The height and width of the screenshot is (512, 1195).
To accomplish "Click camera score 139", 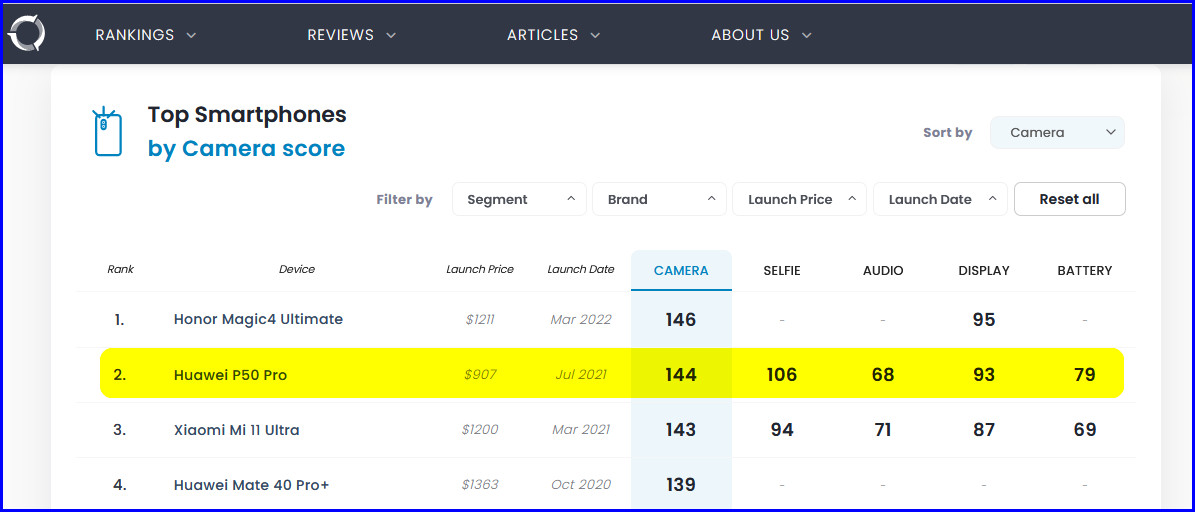I will pos(681,485).
